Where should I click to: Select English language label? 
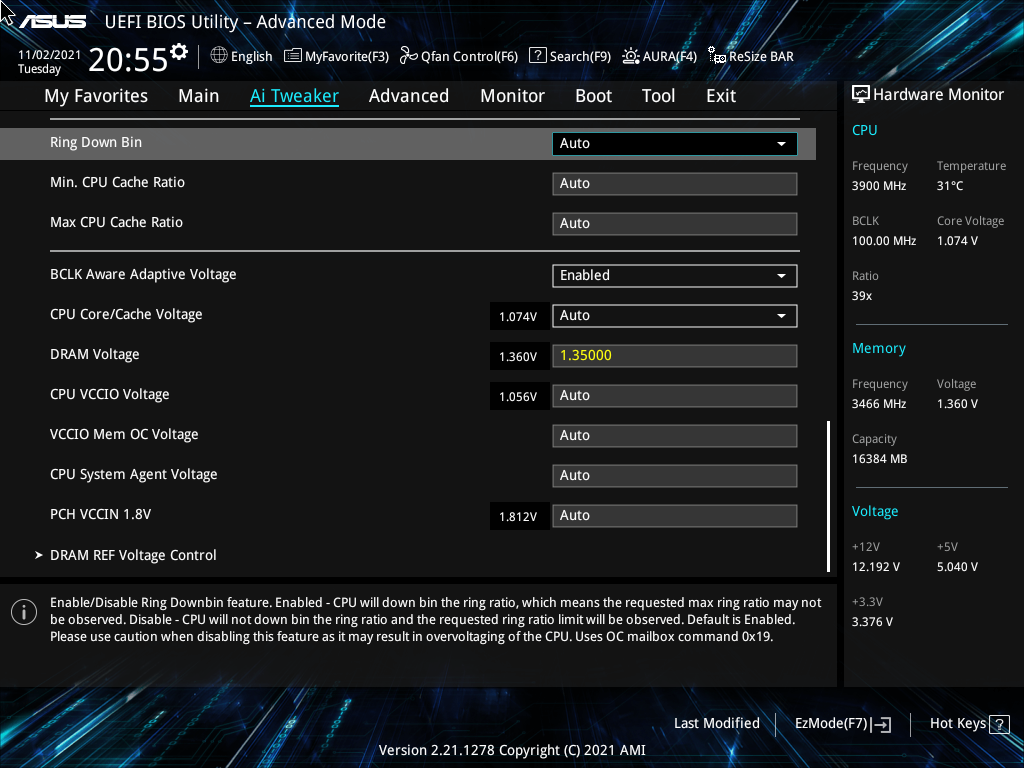click(251, 56)
